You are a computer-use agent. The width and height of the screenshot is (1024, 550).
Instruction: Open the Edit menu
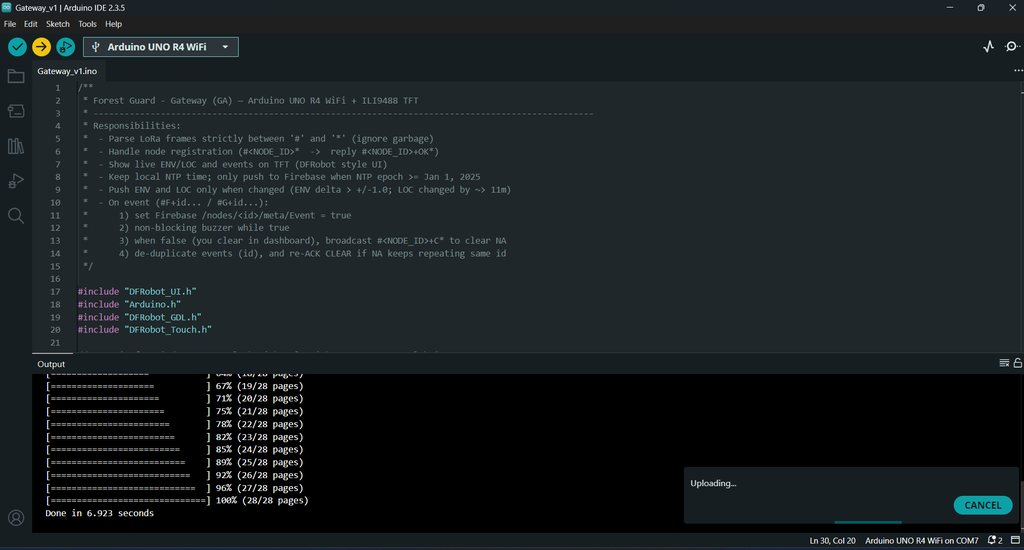coord(31,24)
